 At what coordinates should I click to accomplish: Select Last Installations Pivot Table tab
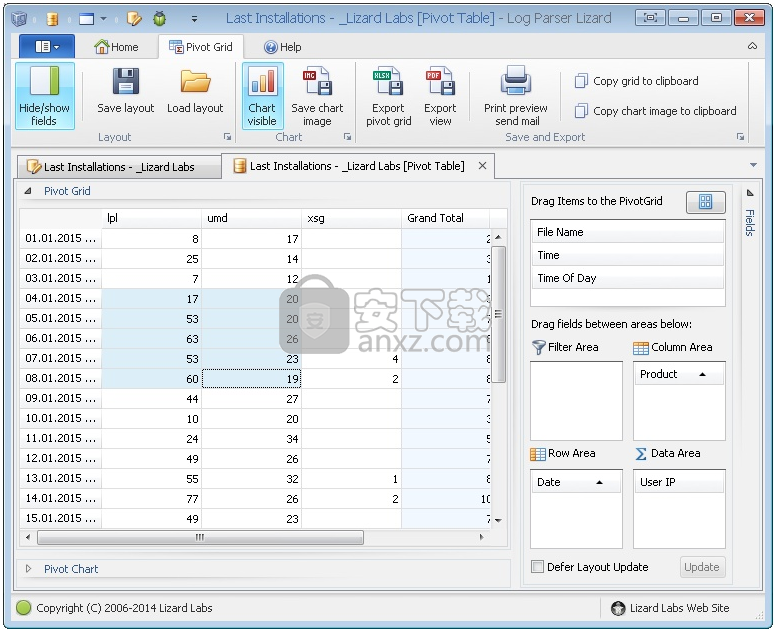coord(357,166)
